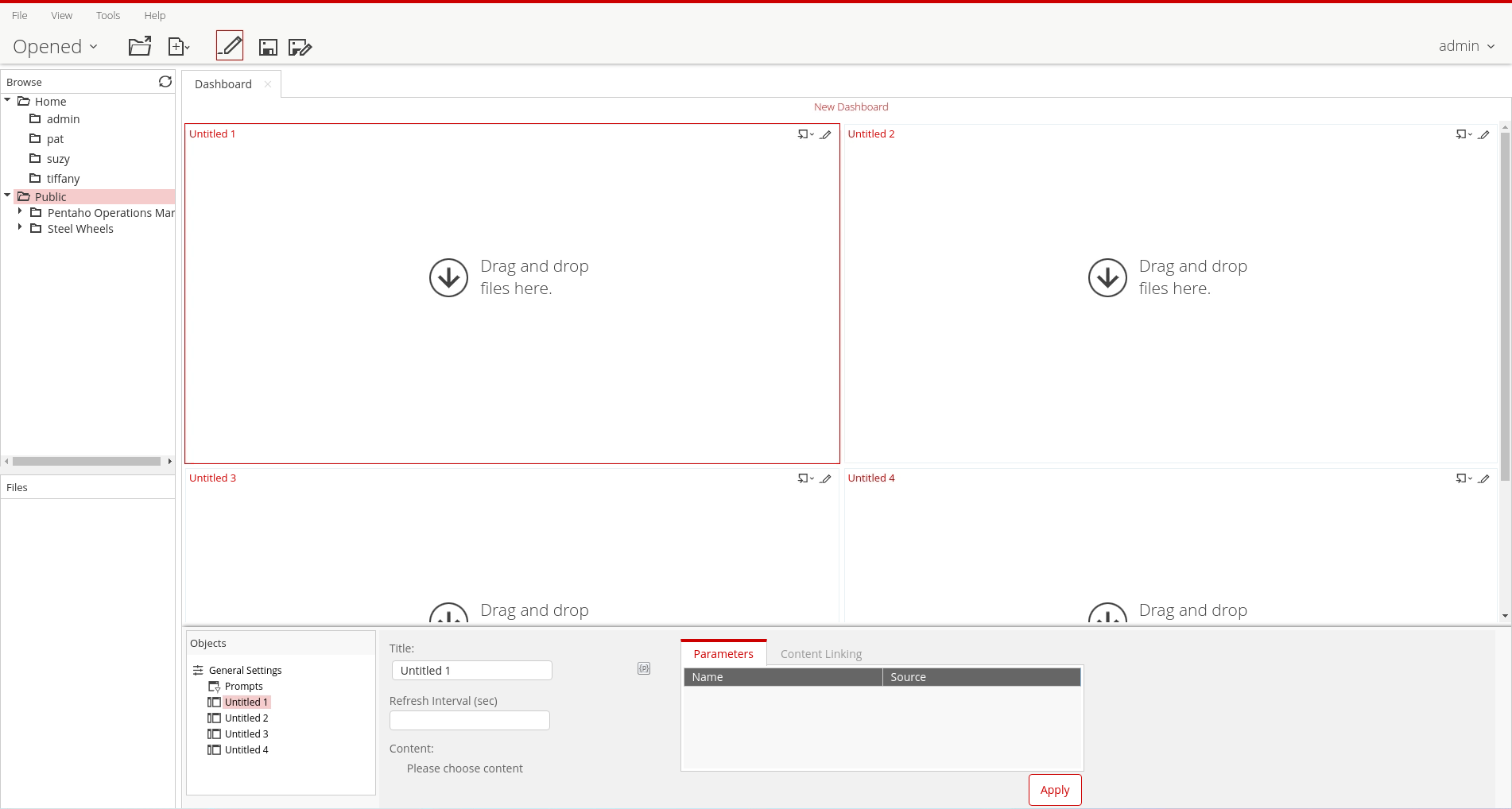Viewport: 1512px width, 809px height.
Task: Click the Apply button
Action: pos(1054,790)
